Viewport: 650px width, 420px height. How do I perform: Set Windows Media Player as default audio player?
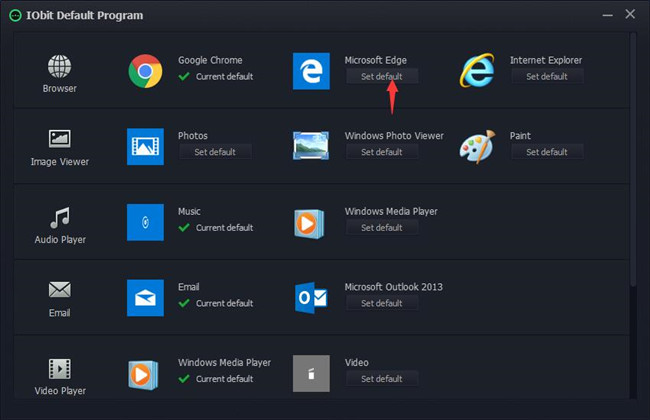[382, 228]
